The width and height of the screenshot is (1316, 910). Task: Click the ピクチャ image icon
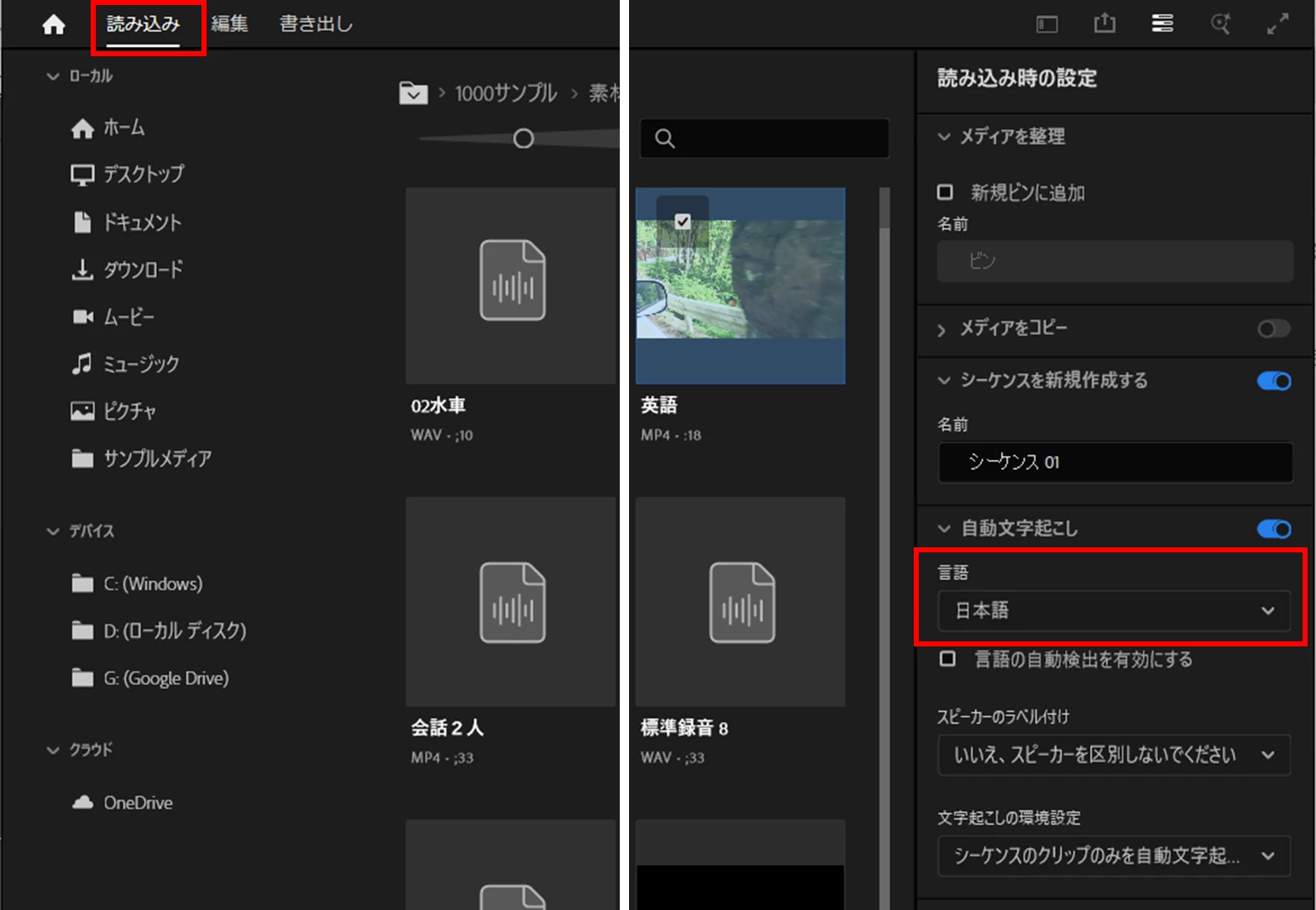coord(82,411)
